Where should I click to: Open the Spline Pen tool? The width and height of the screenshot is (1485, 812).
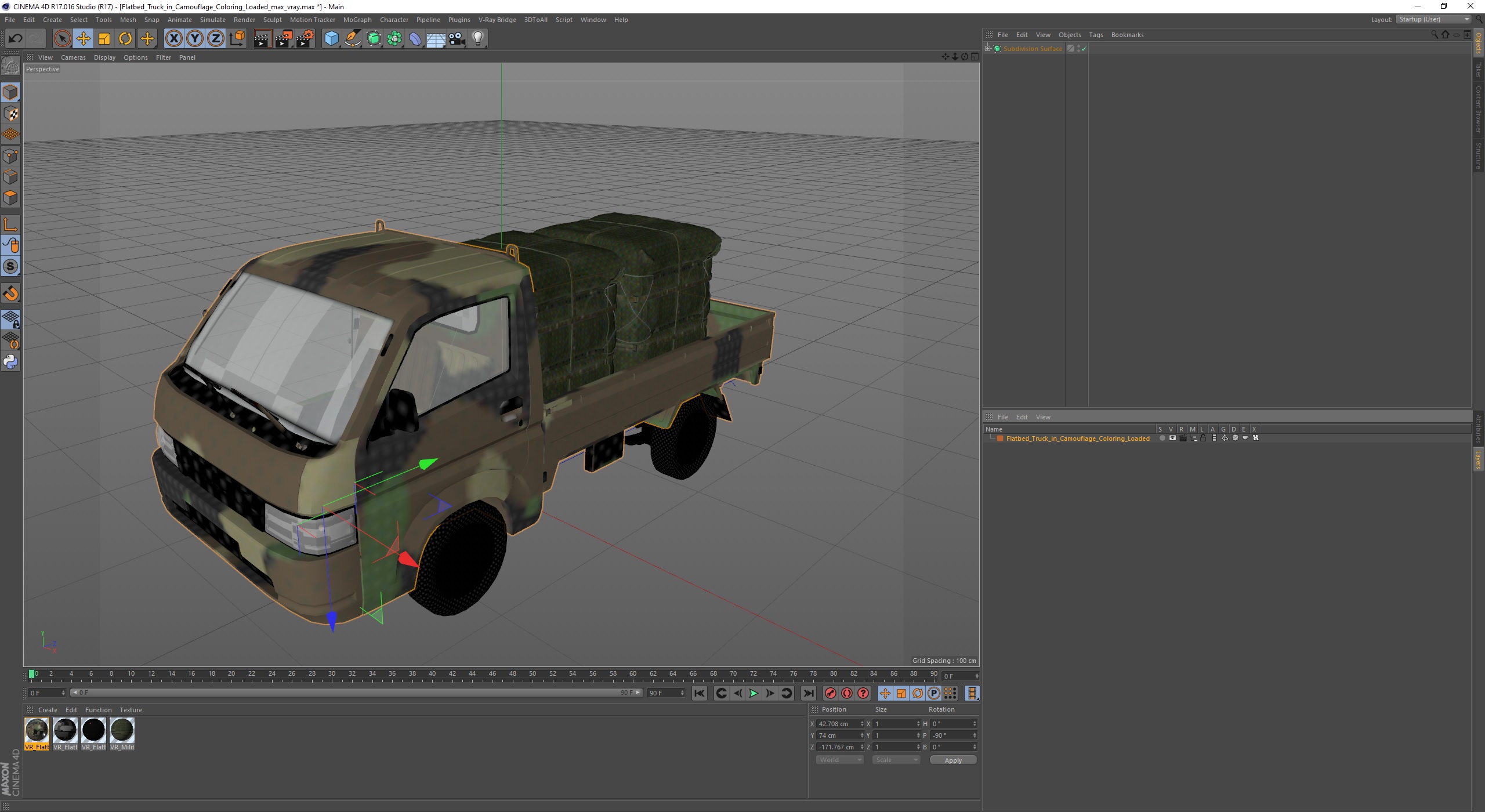click(x=352, y=39)
